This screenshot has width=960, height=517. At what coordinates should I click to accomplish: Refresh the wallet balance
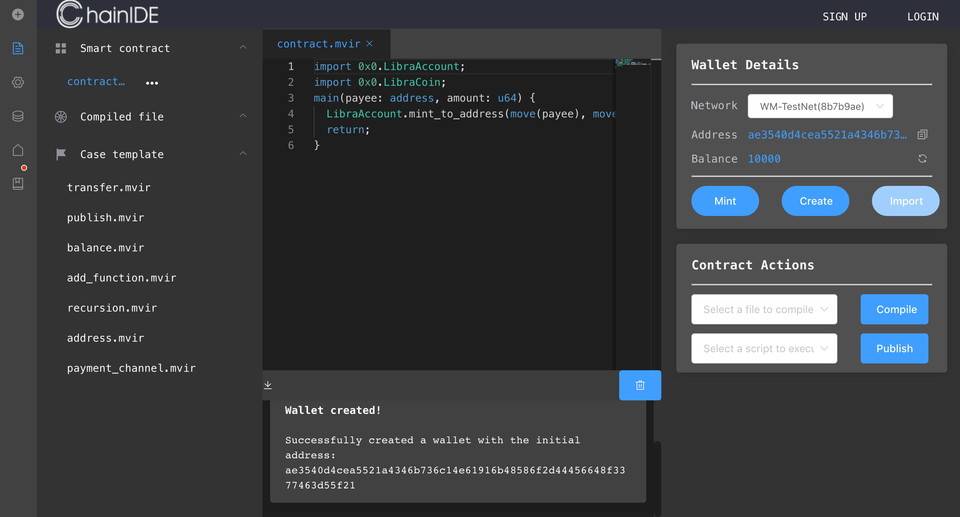click(x=922, y=159)
